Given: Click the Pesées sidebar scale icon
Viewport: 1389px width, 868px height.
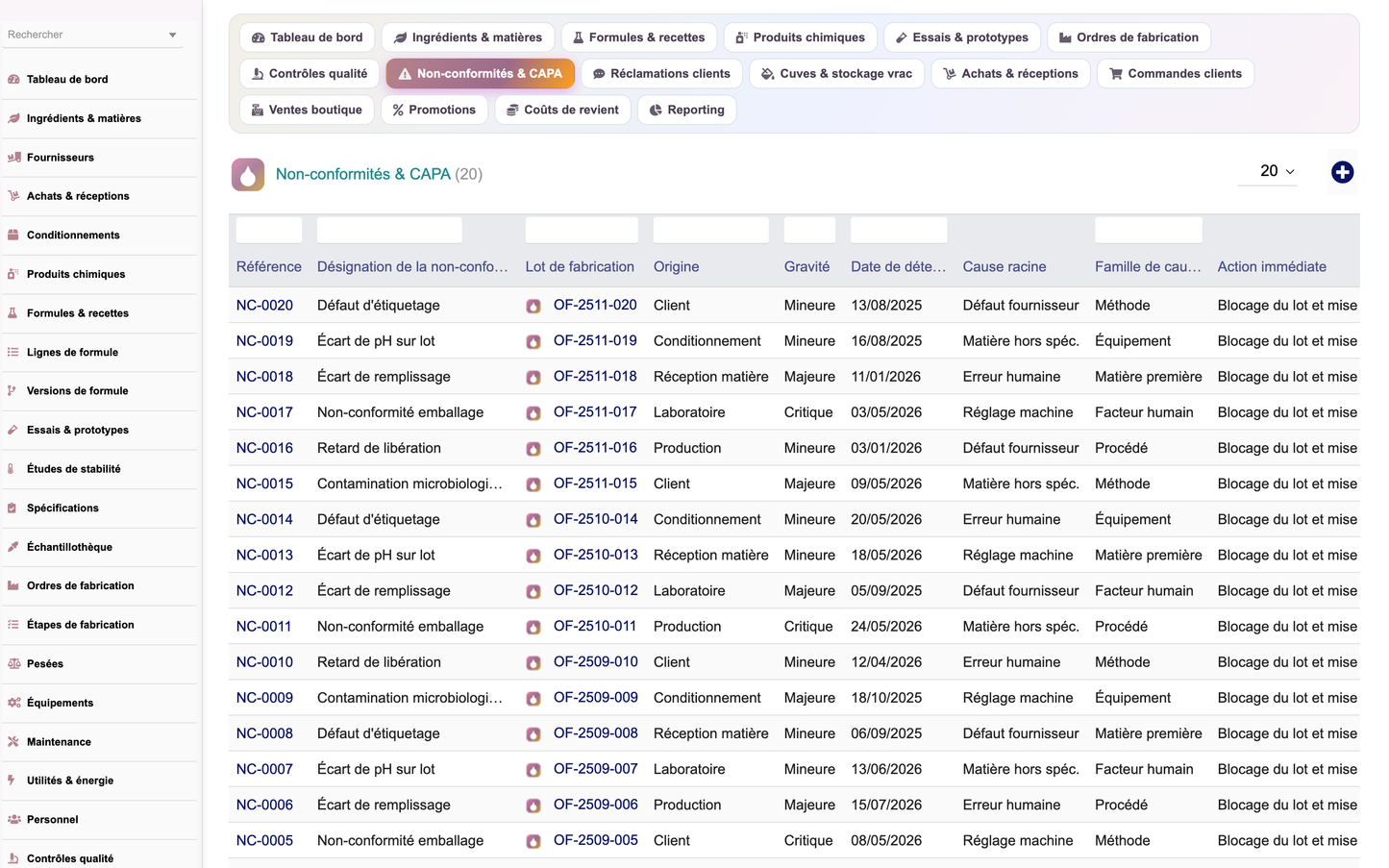Looking at the screenshot, I should click(13, 663).
